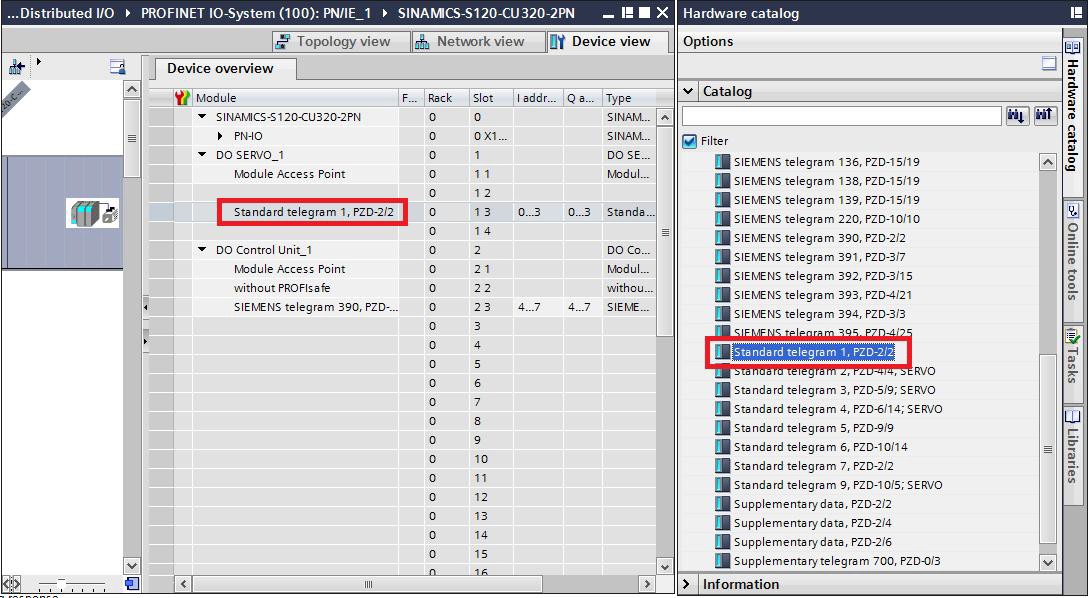Select the SINAMICS drive image in the graphic area
This screenshot has width=1089, height=598.
pos(93,213)
